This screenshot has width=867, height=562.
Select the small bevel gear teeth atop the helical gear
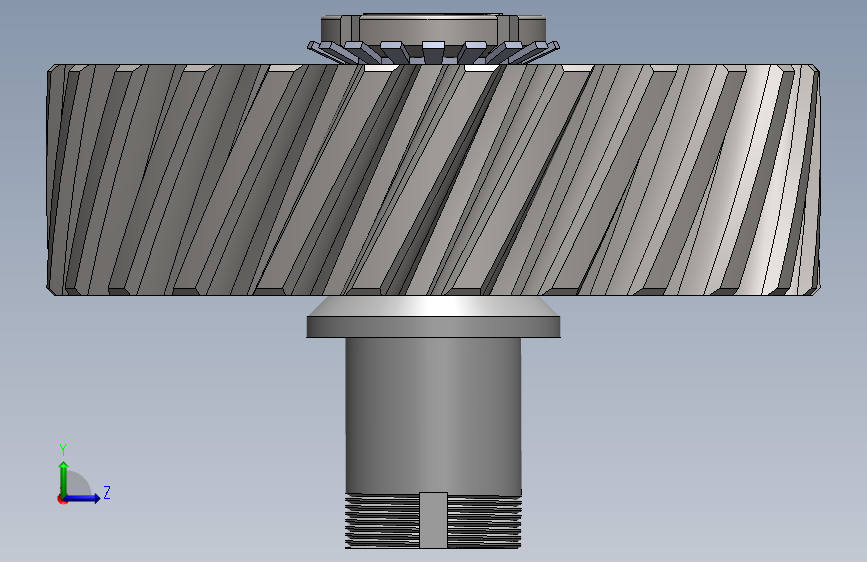434,52
